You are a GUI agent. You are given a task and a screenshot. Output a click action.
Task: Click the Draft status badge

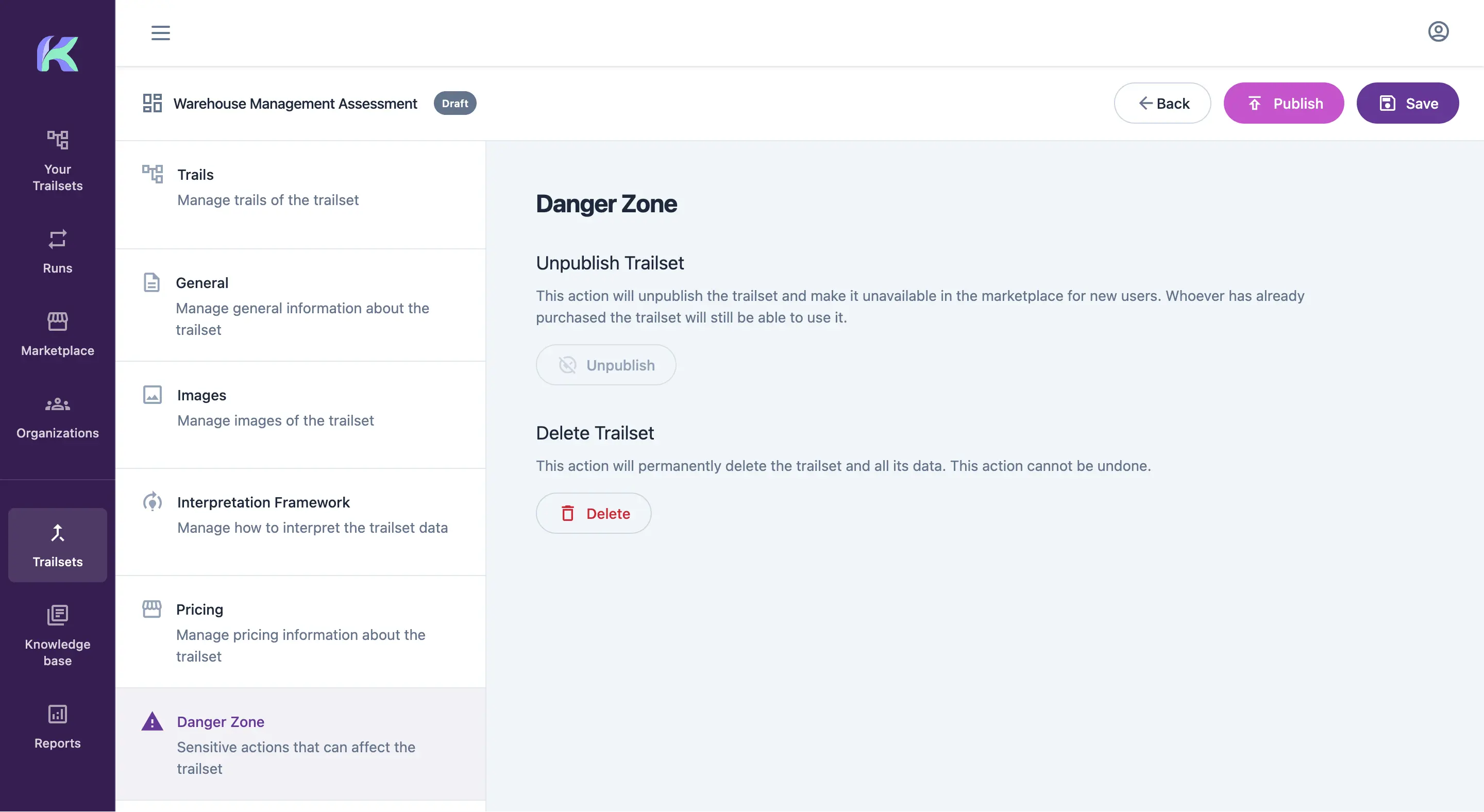point(454,103)
